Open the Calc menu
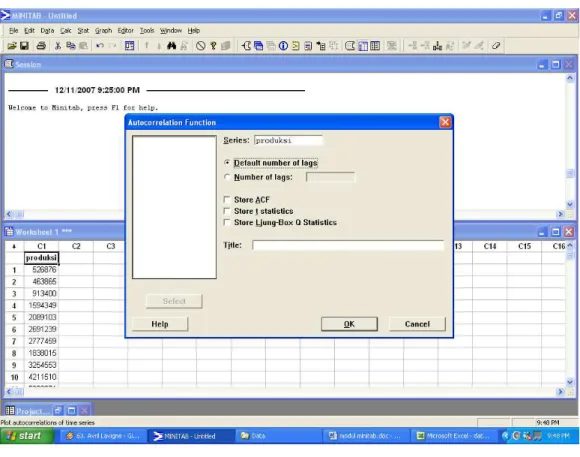The image size is (580, 457). (x=65, y=31)
